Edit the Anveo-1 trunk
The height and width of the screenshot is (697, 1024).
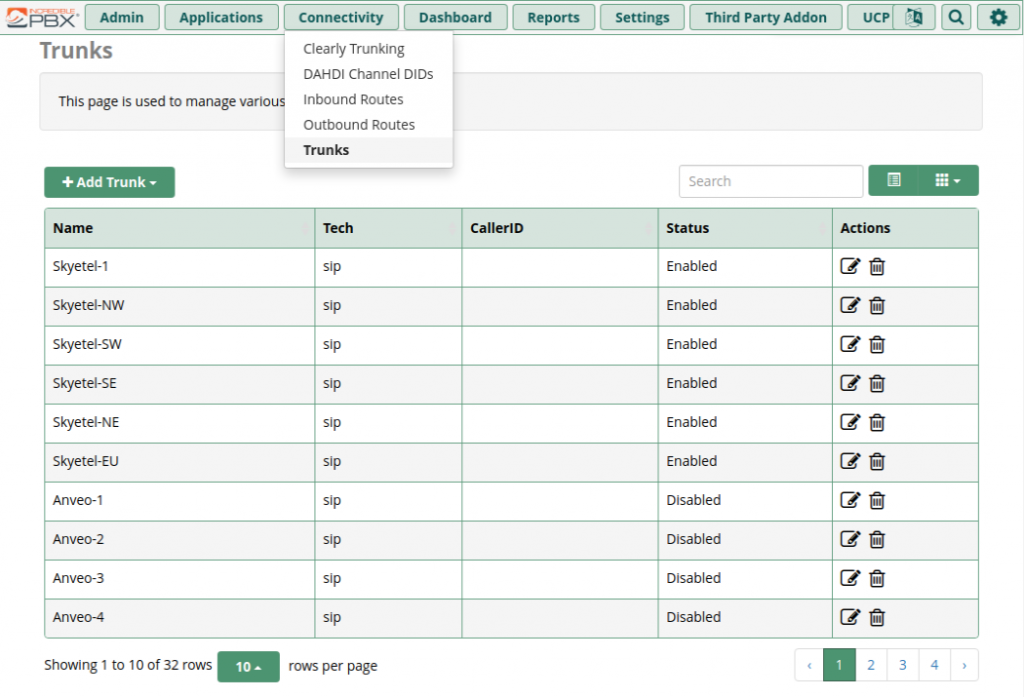click(x=850, y=500)
